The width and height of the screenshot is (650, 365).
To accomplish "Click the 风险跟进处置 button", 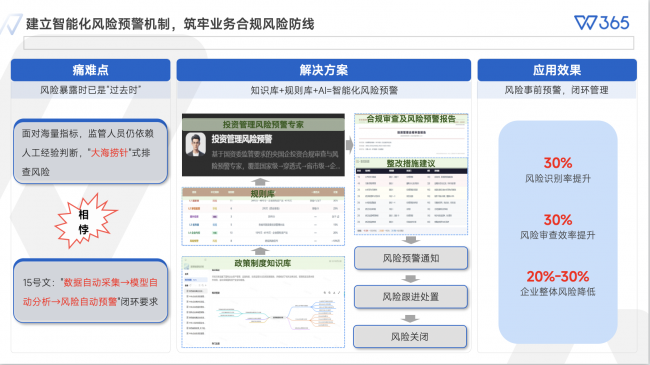I will click(411, 297).
